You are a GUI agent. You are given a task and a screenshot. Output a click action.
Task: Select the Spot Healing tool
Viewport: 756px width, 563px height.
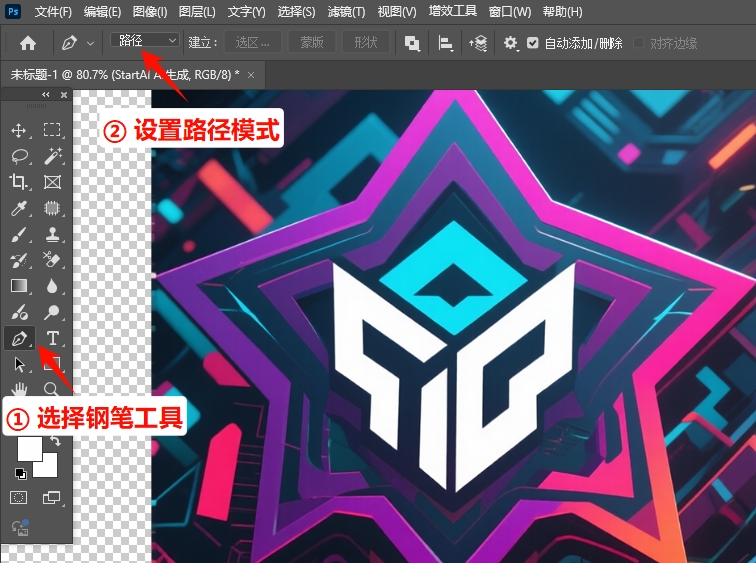tap(52, 208)
